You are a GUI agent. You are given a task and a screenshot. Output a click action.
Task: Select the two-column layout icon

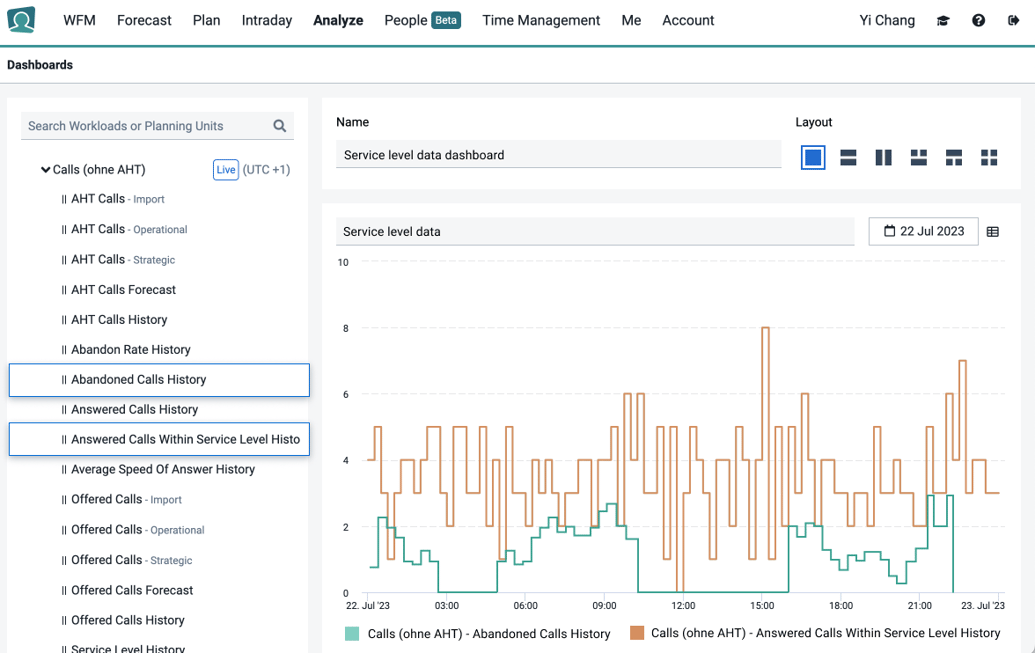(883, 157)
